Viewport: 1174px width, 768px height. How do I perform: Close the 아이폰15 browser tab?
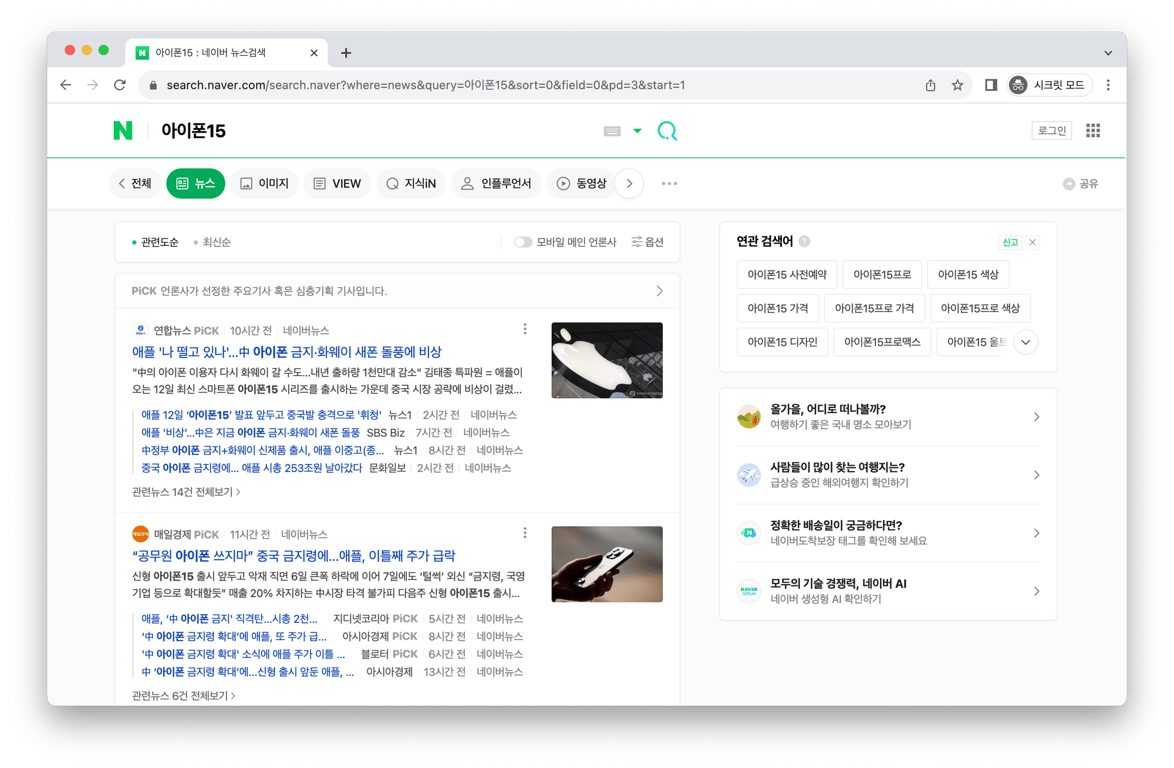tap(314, 53)
